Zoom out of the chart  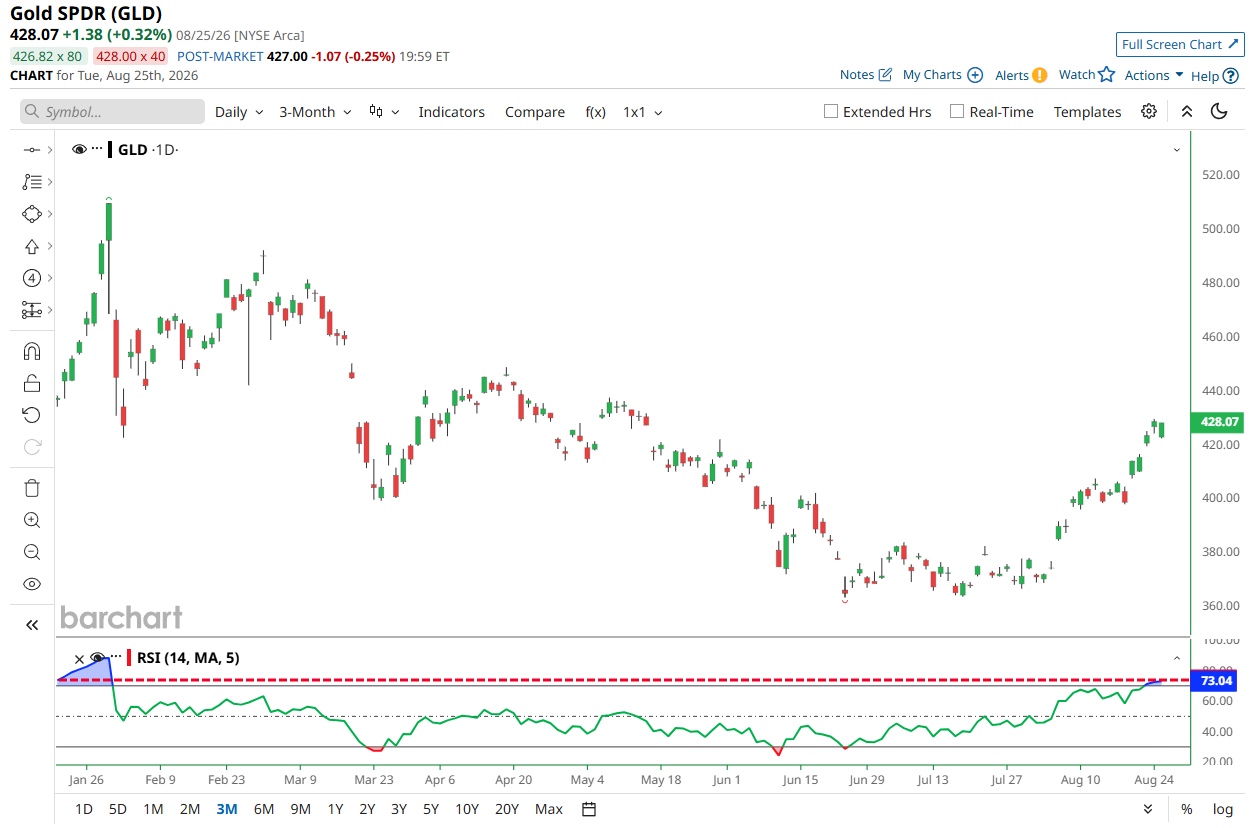31,552
